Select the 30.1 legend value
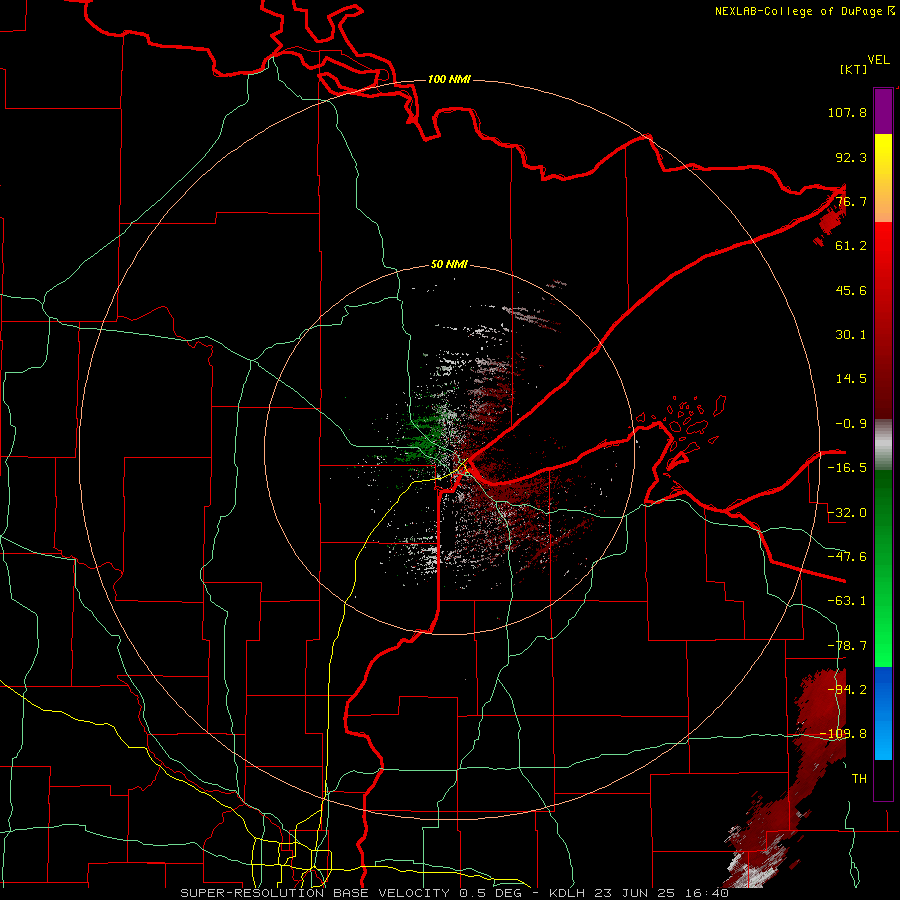Viewport: 900px width, 900px height. click(851, 335)
